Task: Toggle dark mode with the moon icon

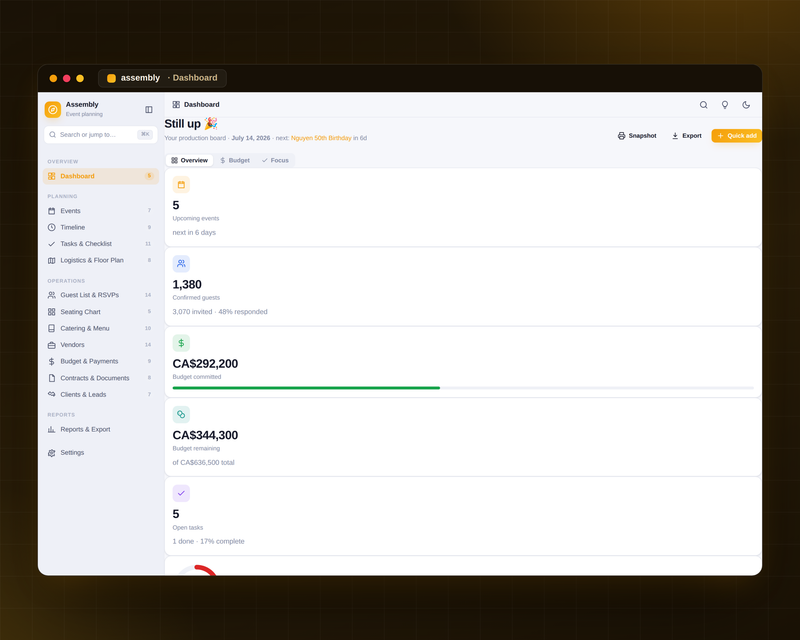Action: point(746,105)
